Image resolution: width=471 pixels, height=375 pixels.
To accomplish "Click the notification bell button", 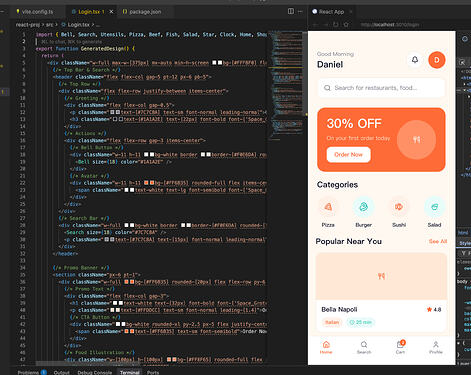I will (415, 60).
